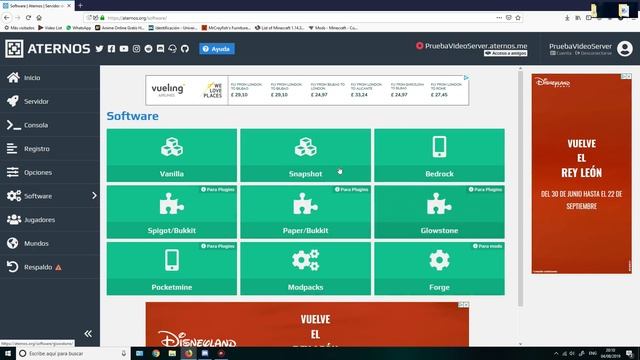Open Respaldo backup in sidebar
640x360 pixels.
point(50,267)
